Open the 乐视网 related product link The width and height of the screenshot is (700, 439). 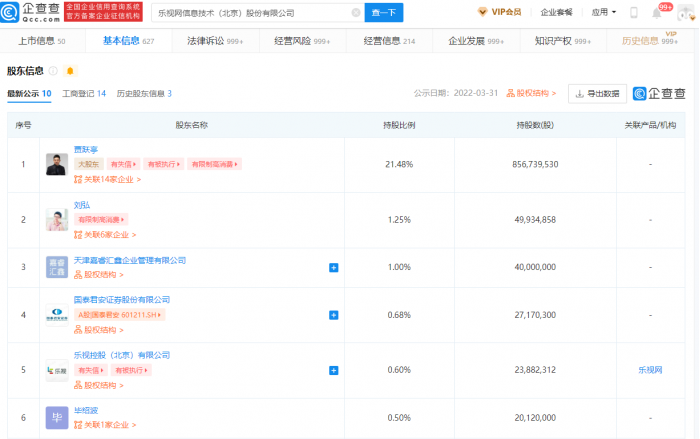point(650,370)
